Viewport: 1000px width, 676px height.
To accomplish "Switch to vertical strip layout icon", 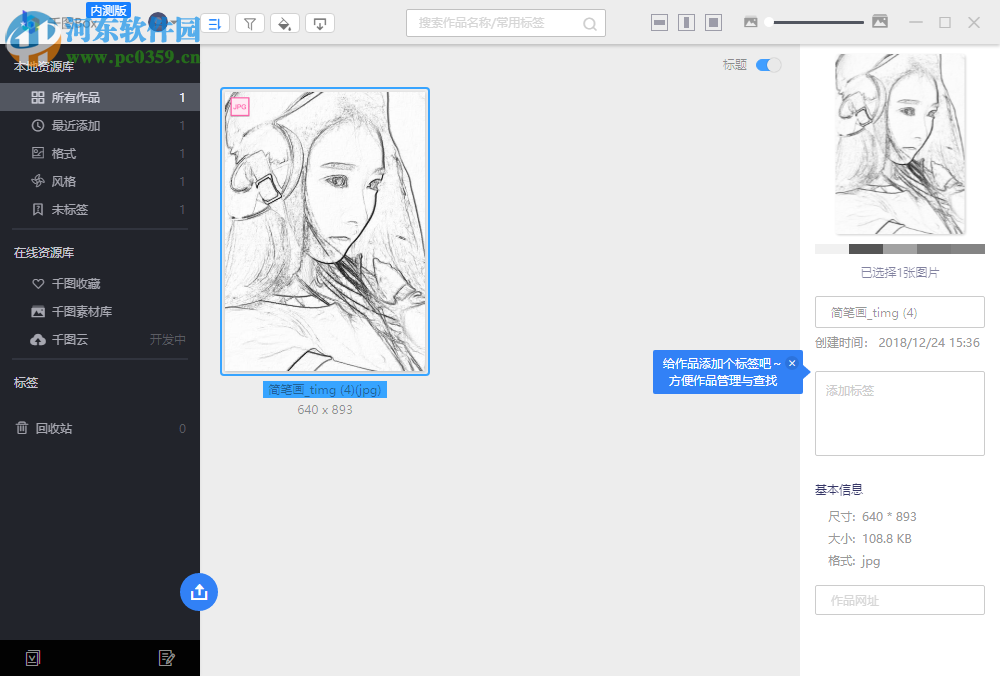I will pyautogui.click(x=686, y=23).
